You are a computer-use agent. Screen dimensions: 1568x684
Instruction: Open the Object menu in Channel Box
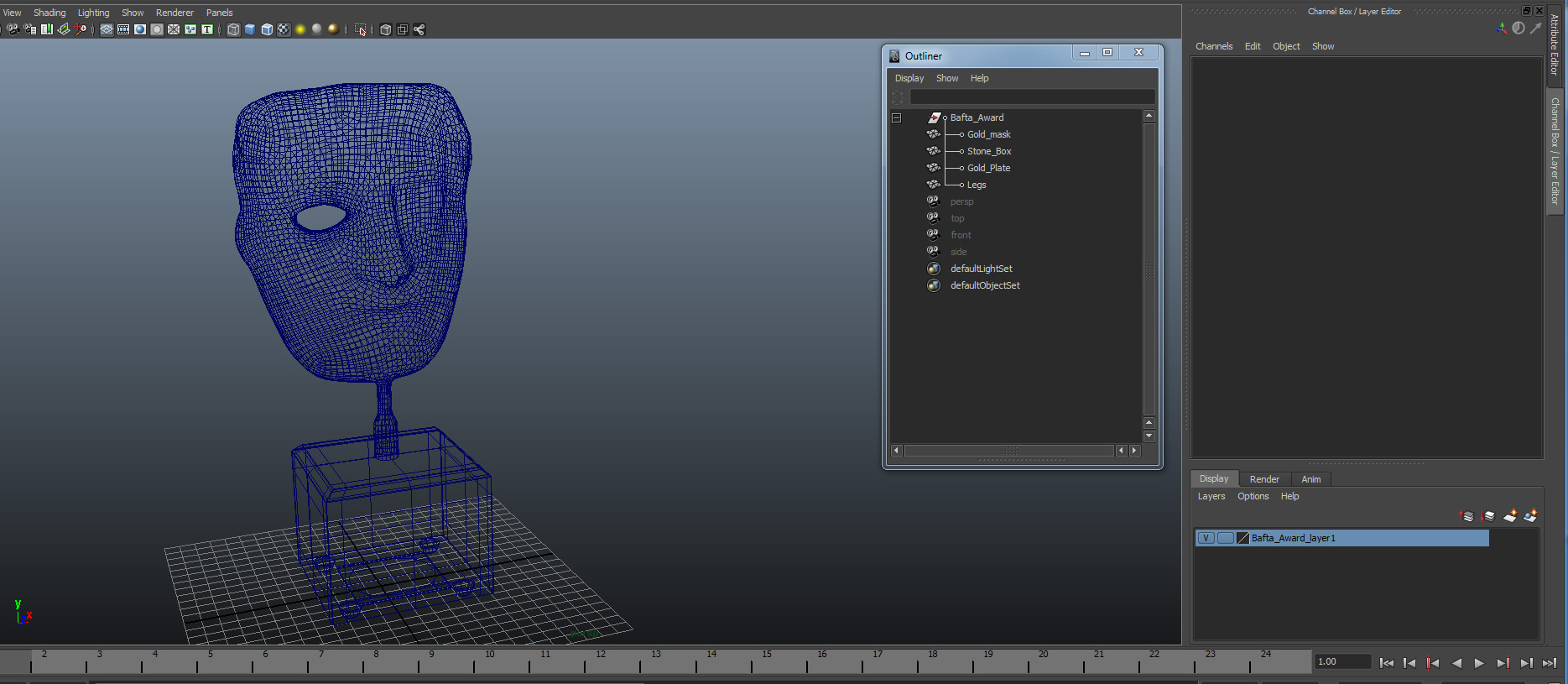1286,46
